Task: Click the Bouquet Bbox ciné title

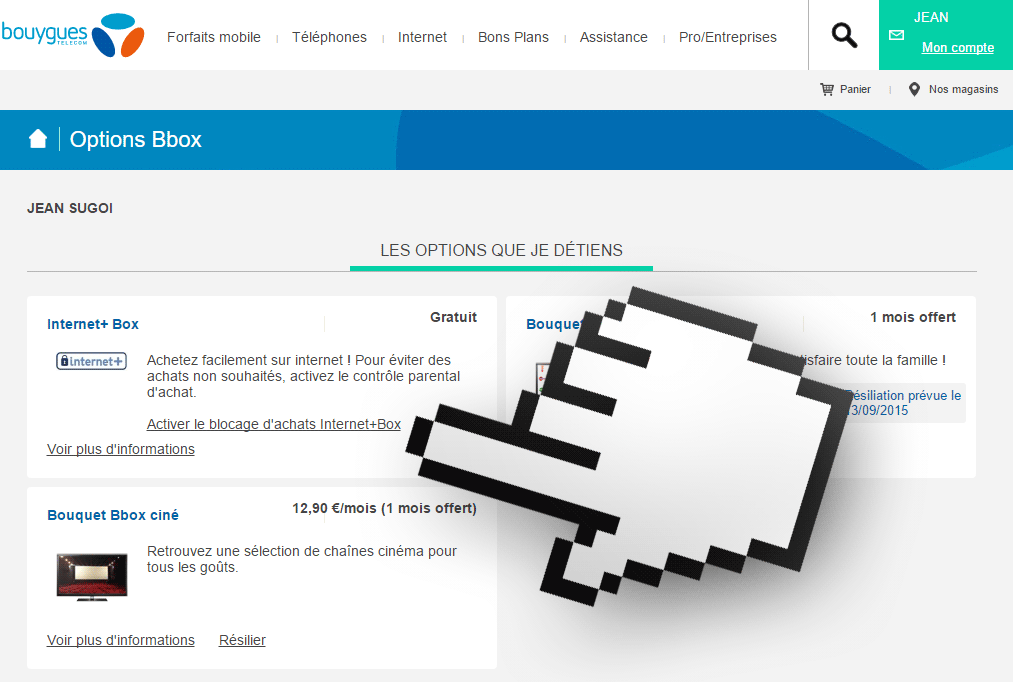Action: [x=113, y=515]
